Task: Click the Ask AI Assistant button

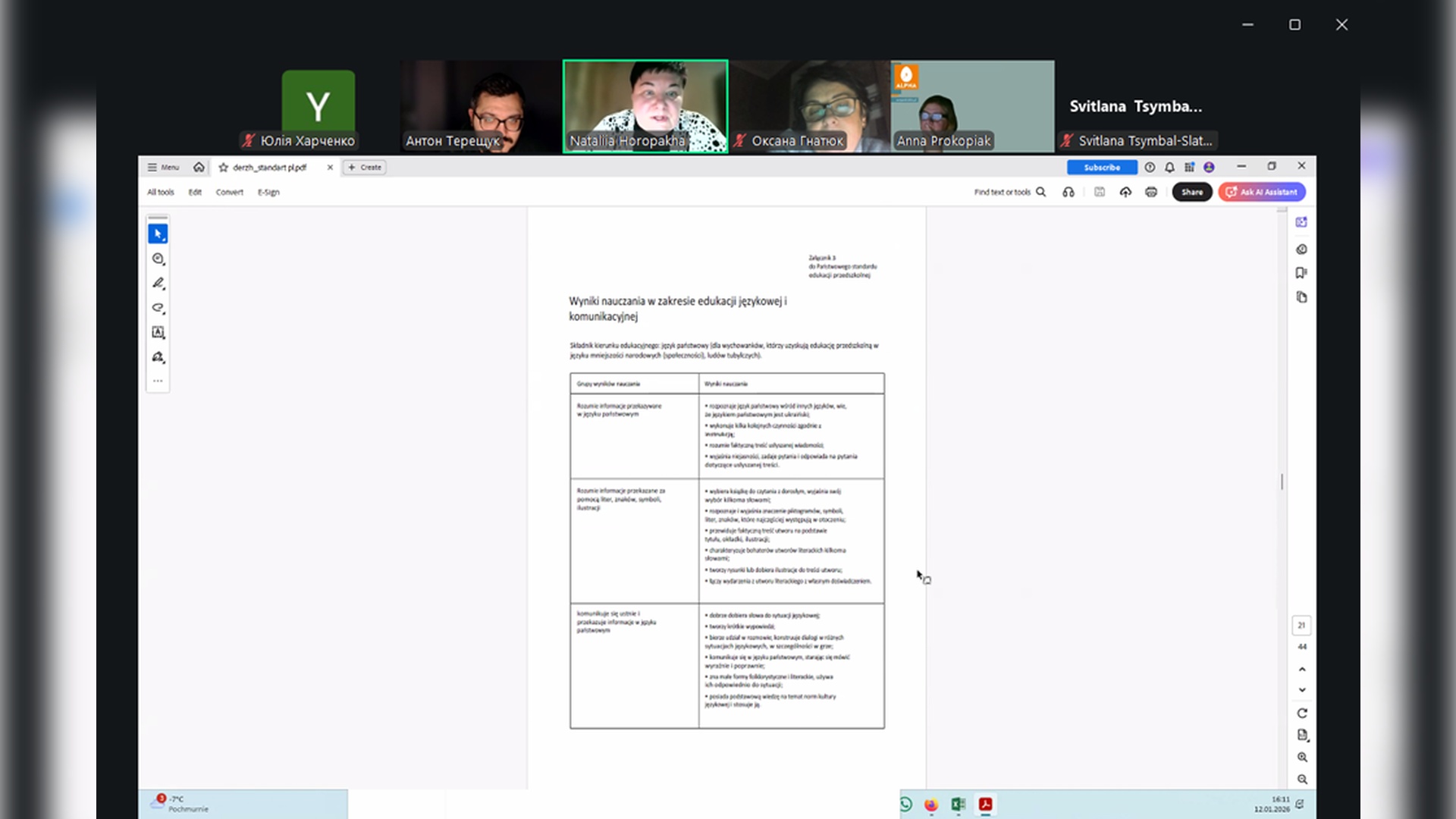Action: 1262,192
